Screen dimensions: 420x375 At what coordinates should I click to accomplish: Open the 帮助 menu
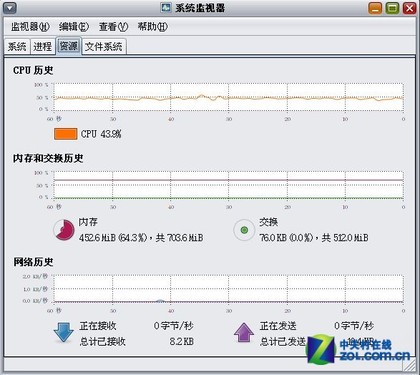point(153,27)
